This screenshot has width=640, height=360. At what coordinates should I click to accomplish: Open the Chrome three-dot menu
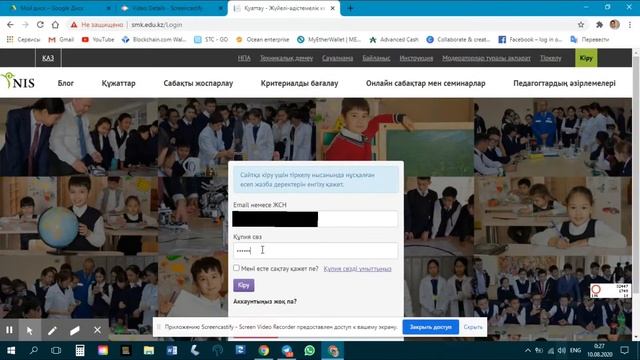point(630,24)
